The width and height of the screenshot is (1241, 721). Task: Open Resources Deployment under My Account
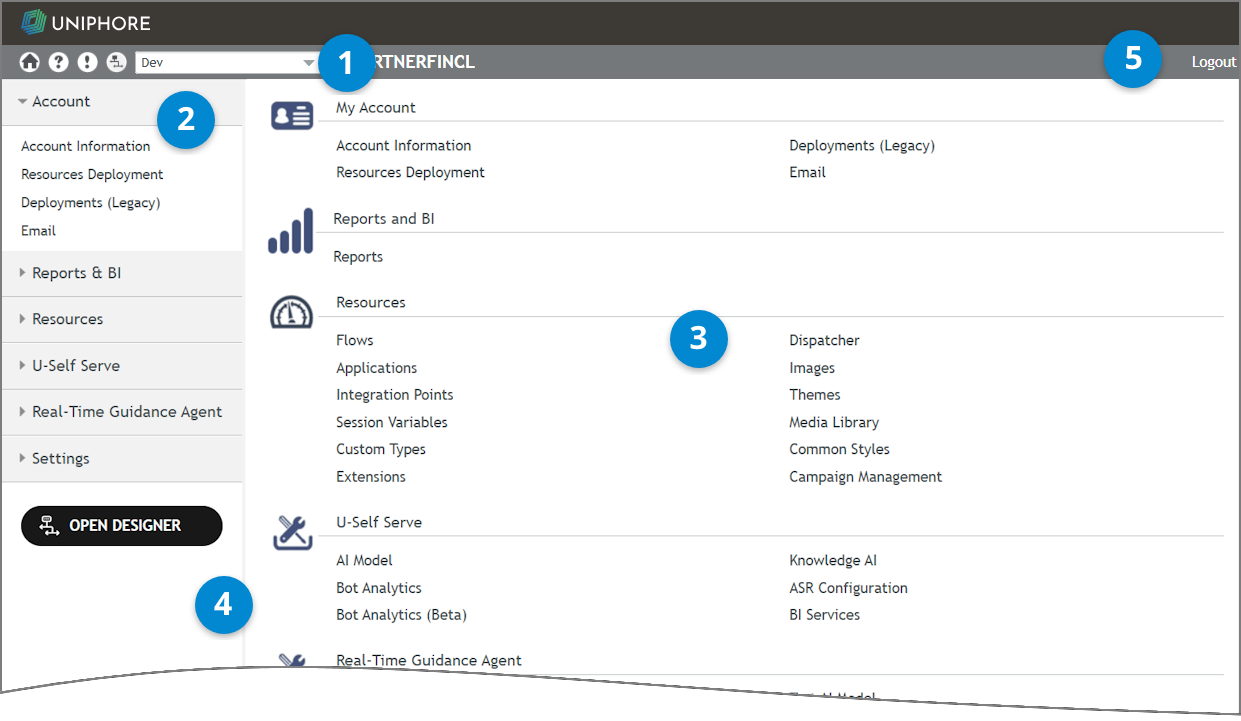[x=411, y=173]
